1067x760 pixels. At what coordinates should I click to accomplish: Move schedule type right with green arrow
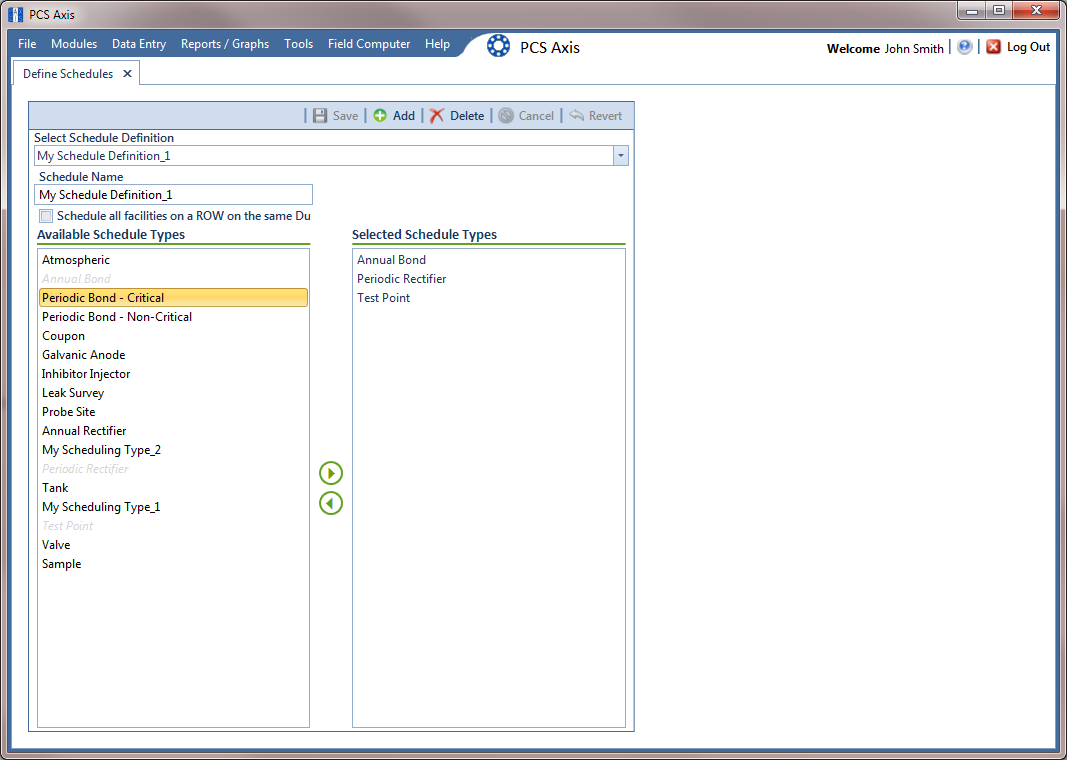(x=331, y=473)
